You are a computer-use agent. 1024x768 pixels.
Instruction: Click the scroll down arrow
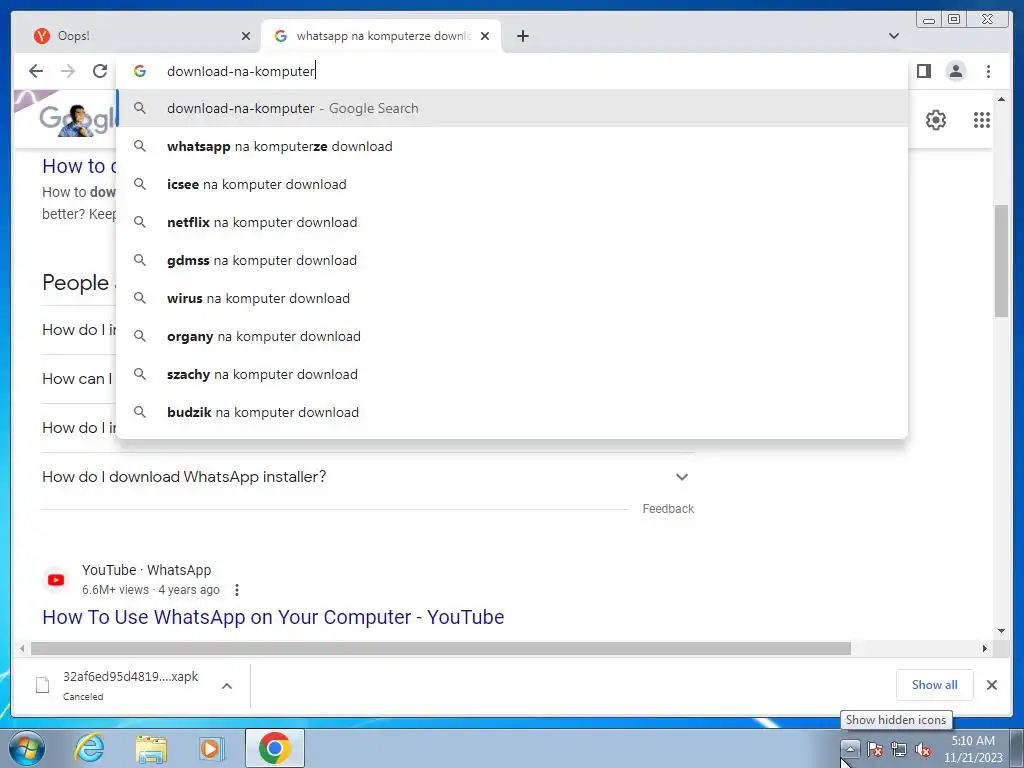[x=1002, y=632]
